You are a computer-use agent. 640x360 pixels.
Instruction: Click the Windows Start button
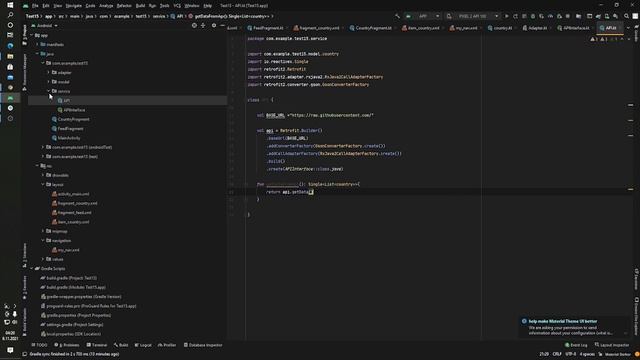coord(10,5)
